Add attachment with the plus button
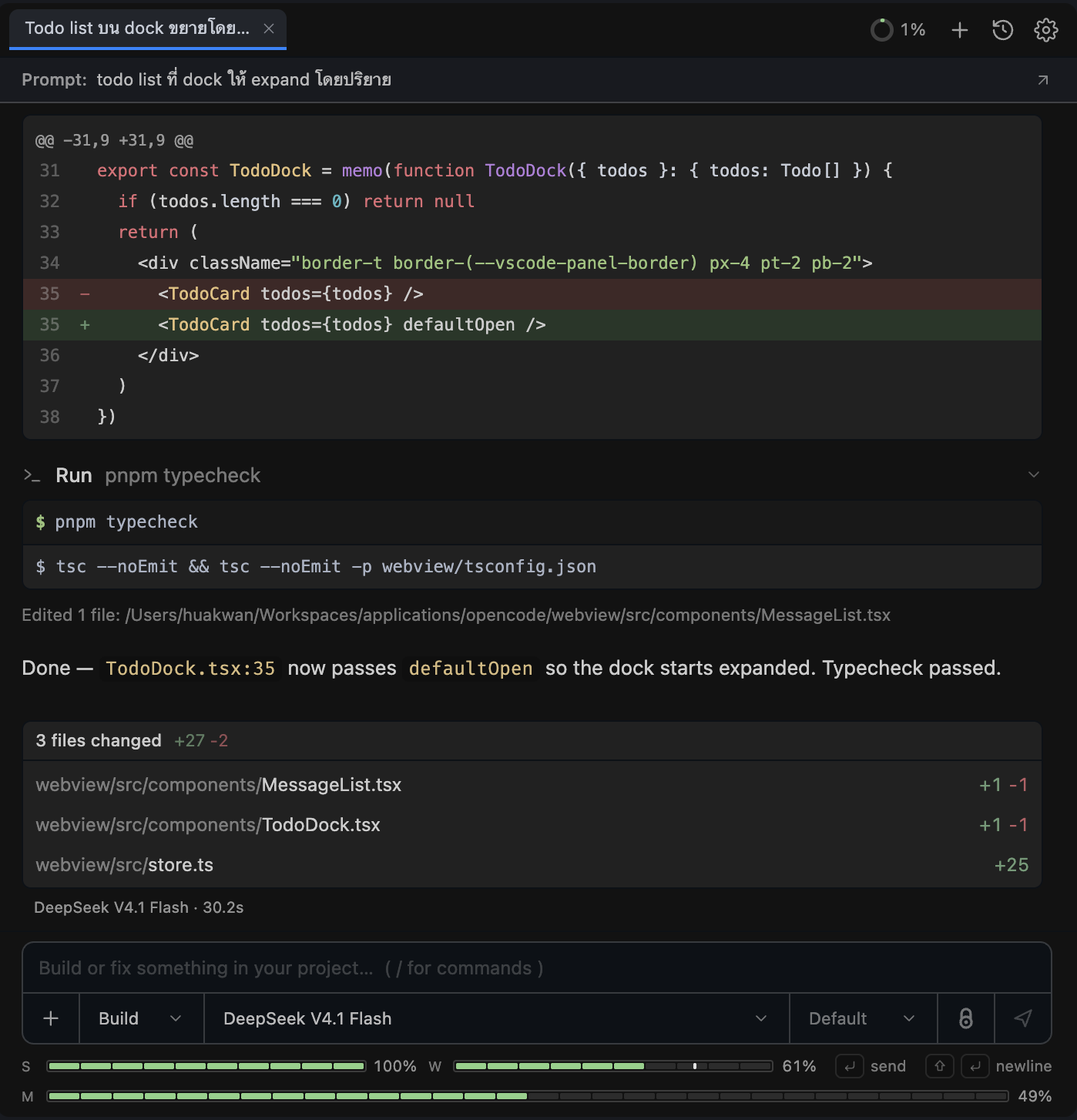The width and height of the screenshot is (1077, 1120). click(x=51, y=1018)
